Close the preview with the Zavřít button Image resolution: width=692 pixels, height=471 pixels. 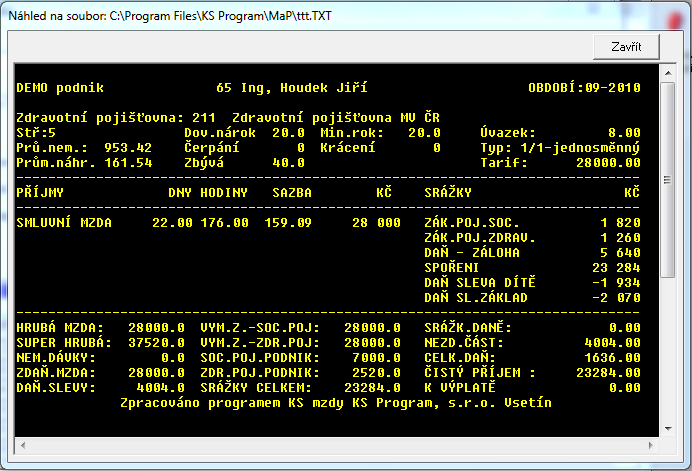tap(626, 46)
